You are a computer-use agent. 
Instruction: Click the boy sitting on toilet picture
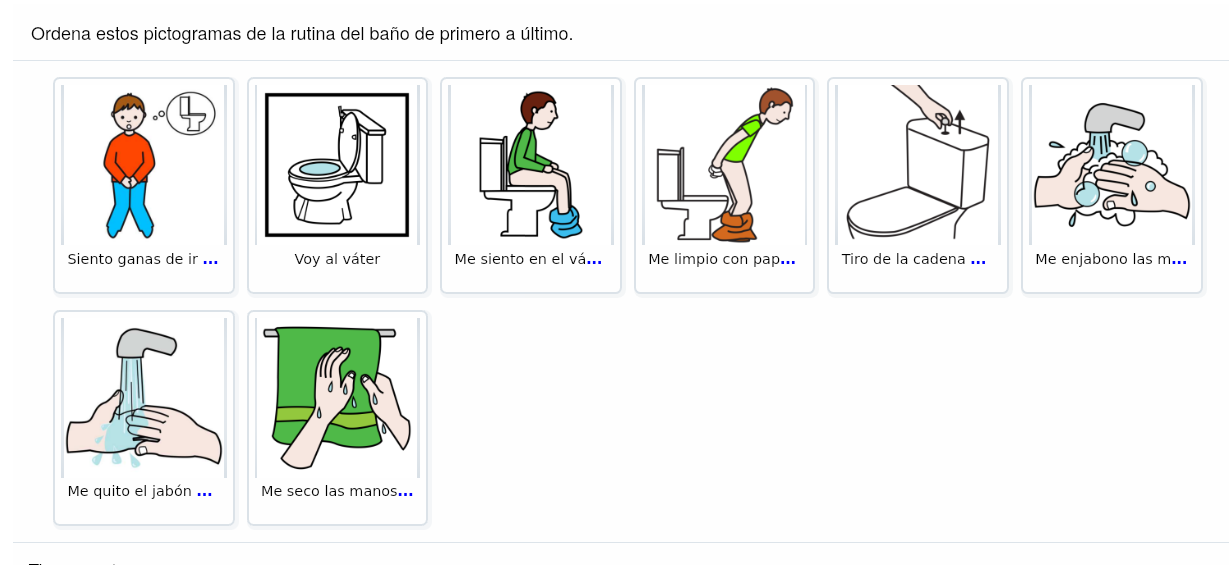531,164
